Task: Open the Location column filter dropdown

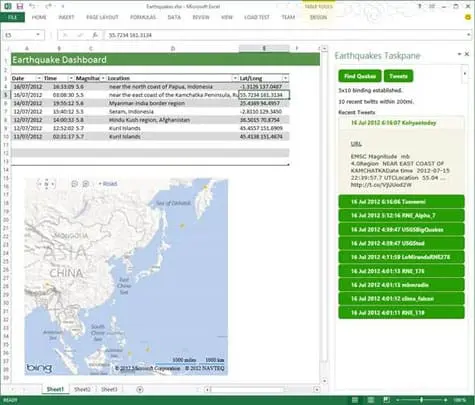Action: tap(235, 78)
